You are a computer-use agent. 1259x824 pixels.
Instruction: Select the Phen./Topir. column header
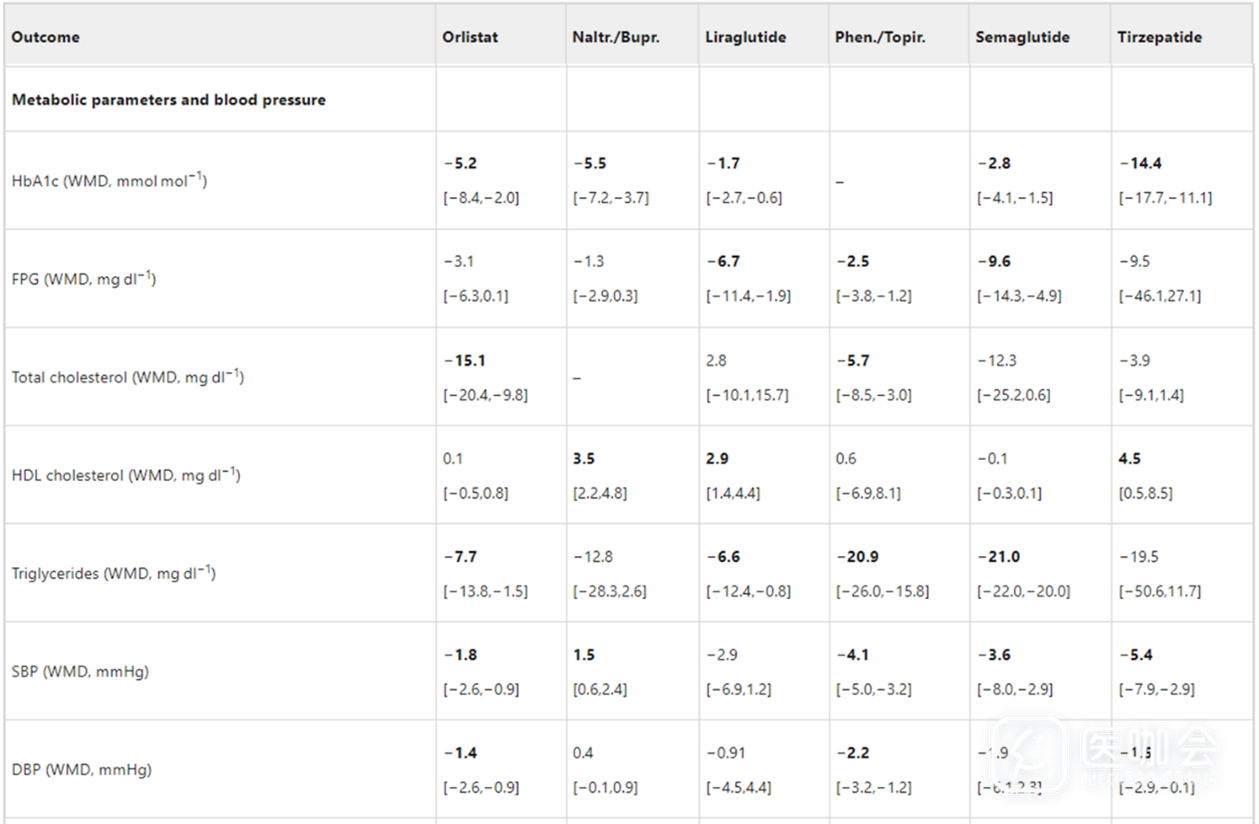coord(880,37)
